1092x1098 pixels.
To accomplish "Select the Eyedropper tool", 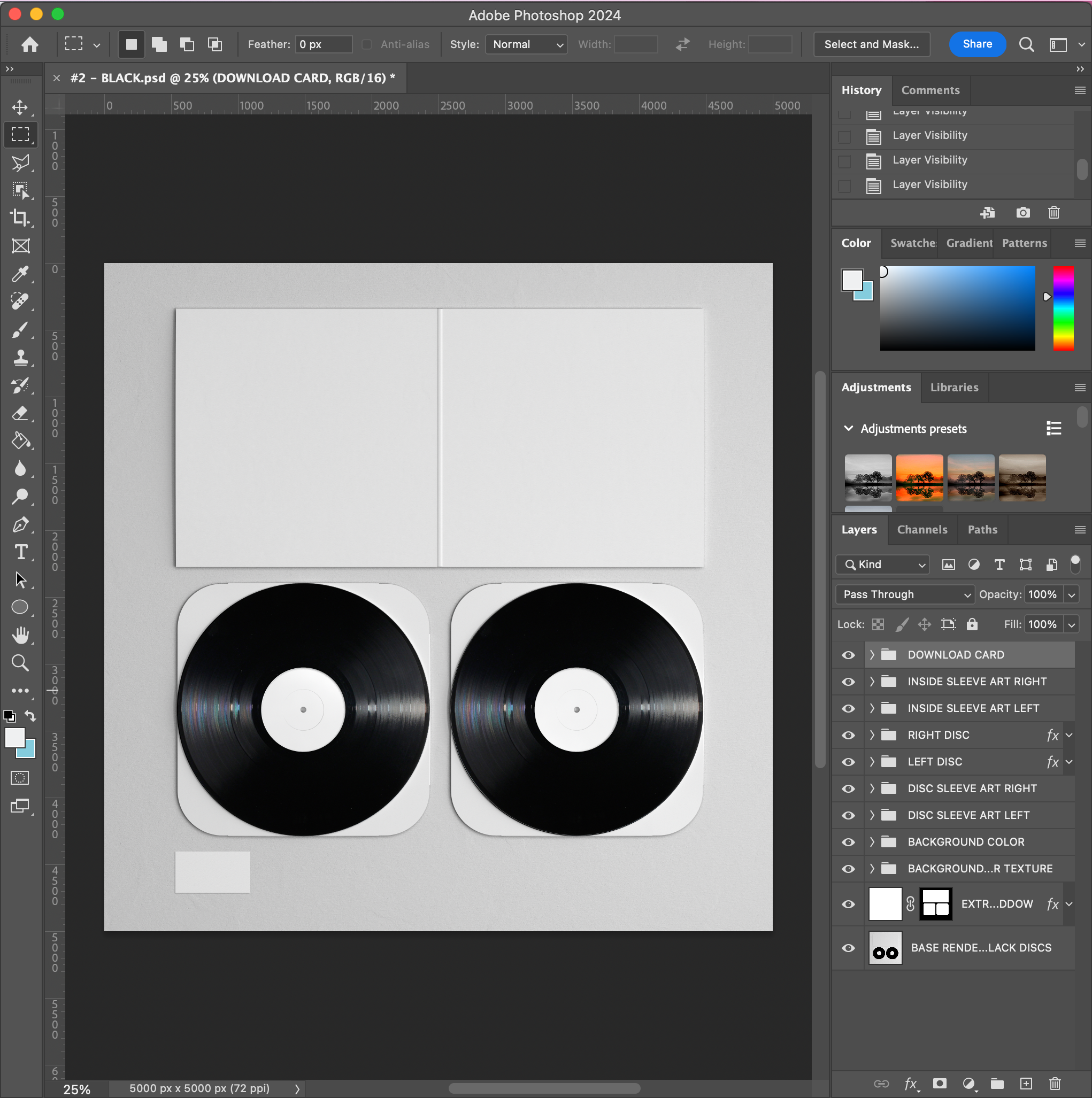I will (20, 274).
